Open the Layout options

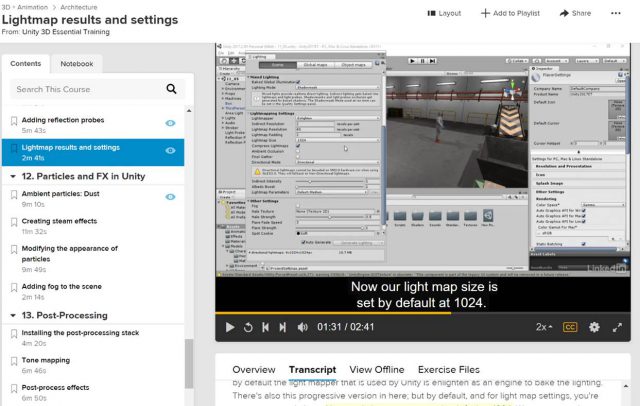[444, 13]
